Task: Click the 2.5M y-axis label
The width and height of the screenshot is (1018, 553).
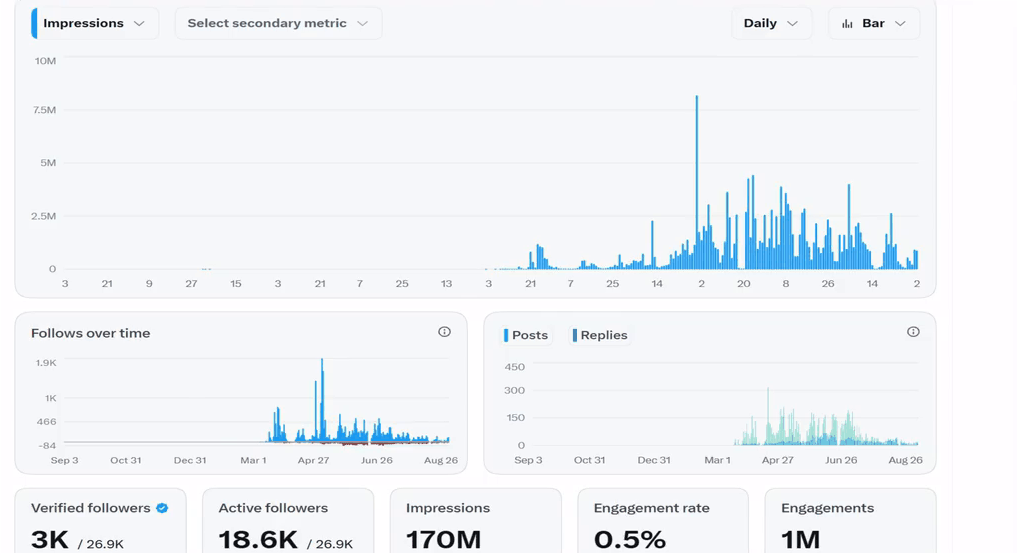Action: click(43, 216)
